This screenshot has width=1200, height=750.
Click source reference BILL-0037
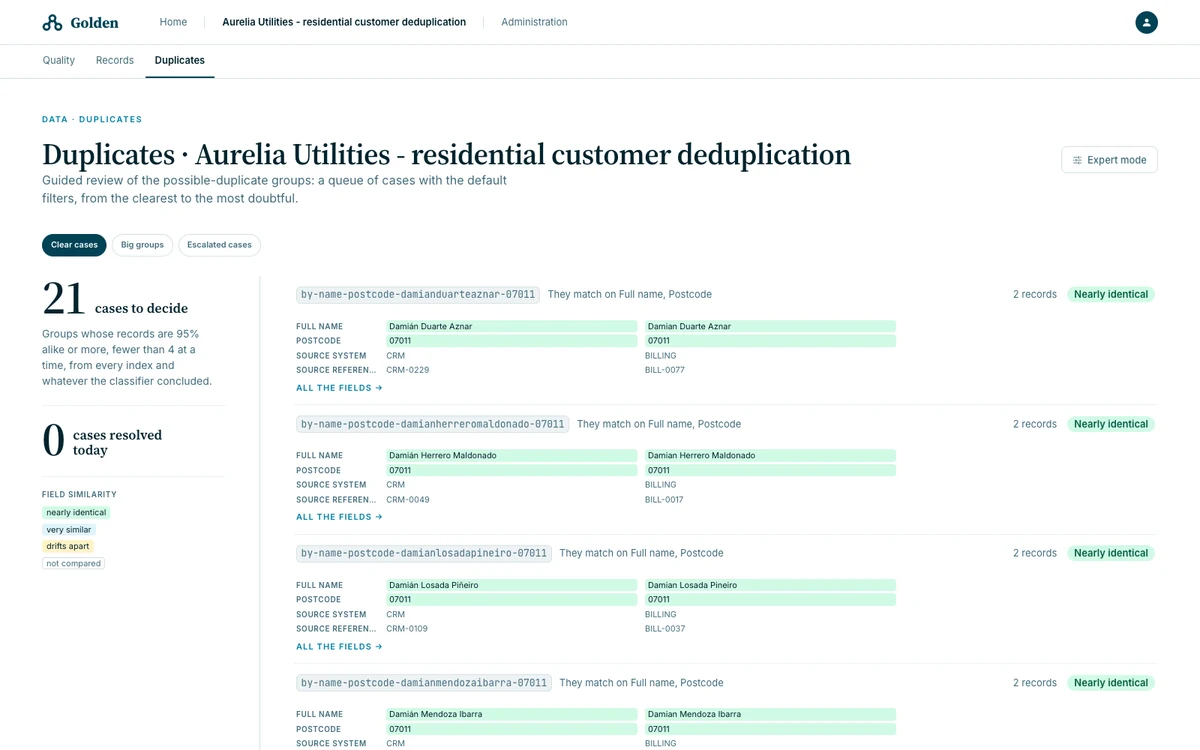pos(665,629)
